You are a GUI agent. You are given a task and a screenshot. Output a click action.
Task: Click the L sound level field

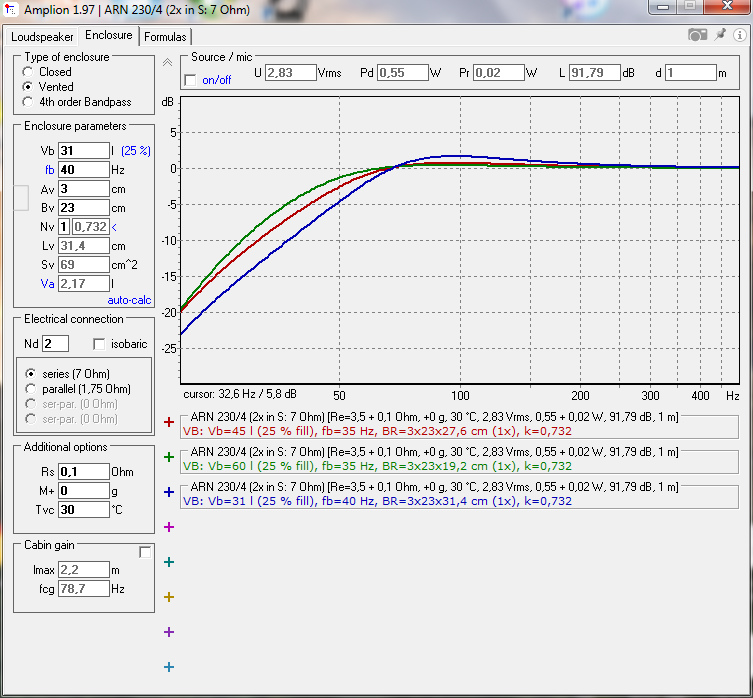(x=595, y=73)
